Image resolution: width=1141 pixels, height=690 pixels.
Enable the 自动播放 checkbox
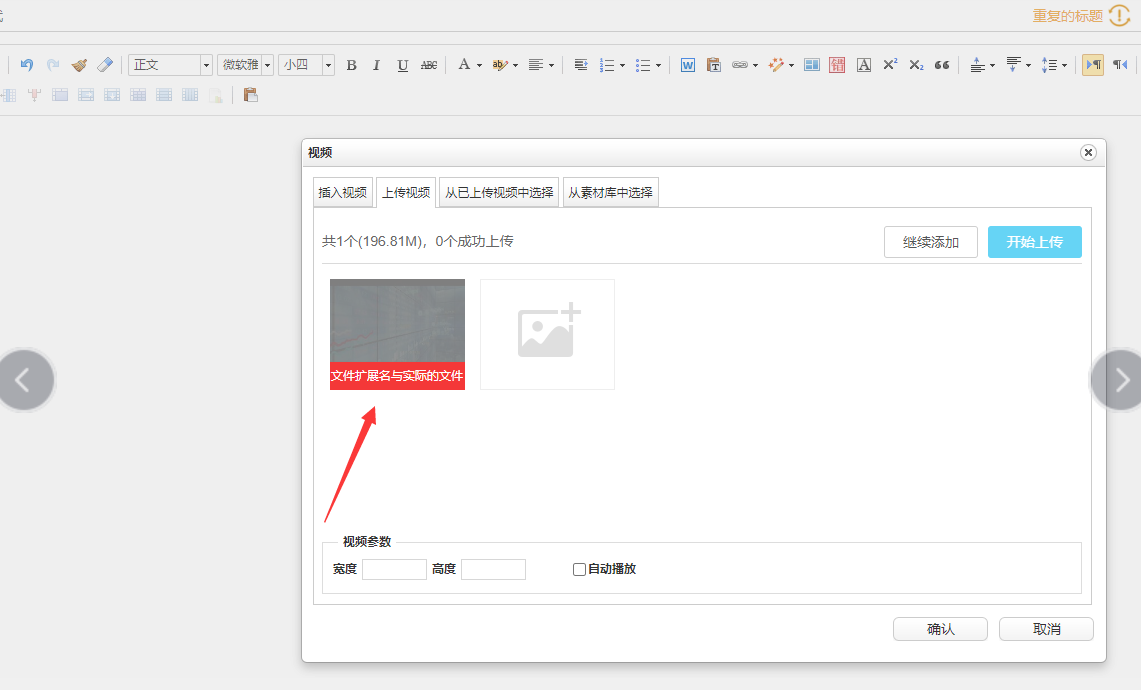click(579, 569)
